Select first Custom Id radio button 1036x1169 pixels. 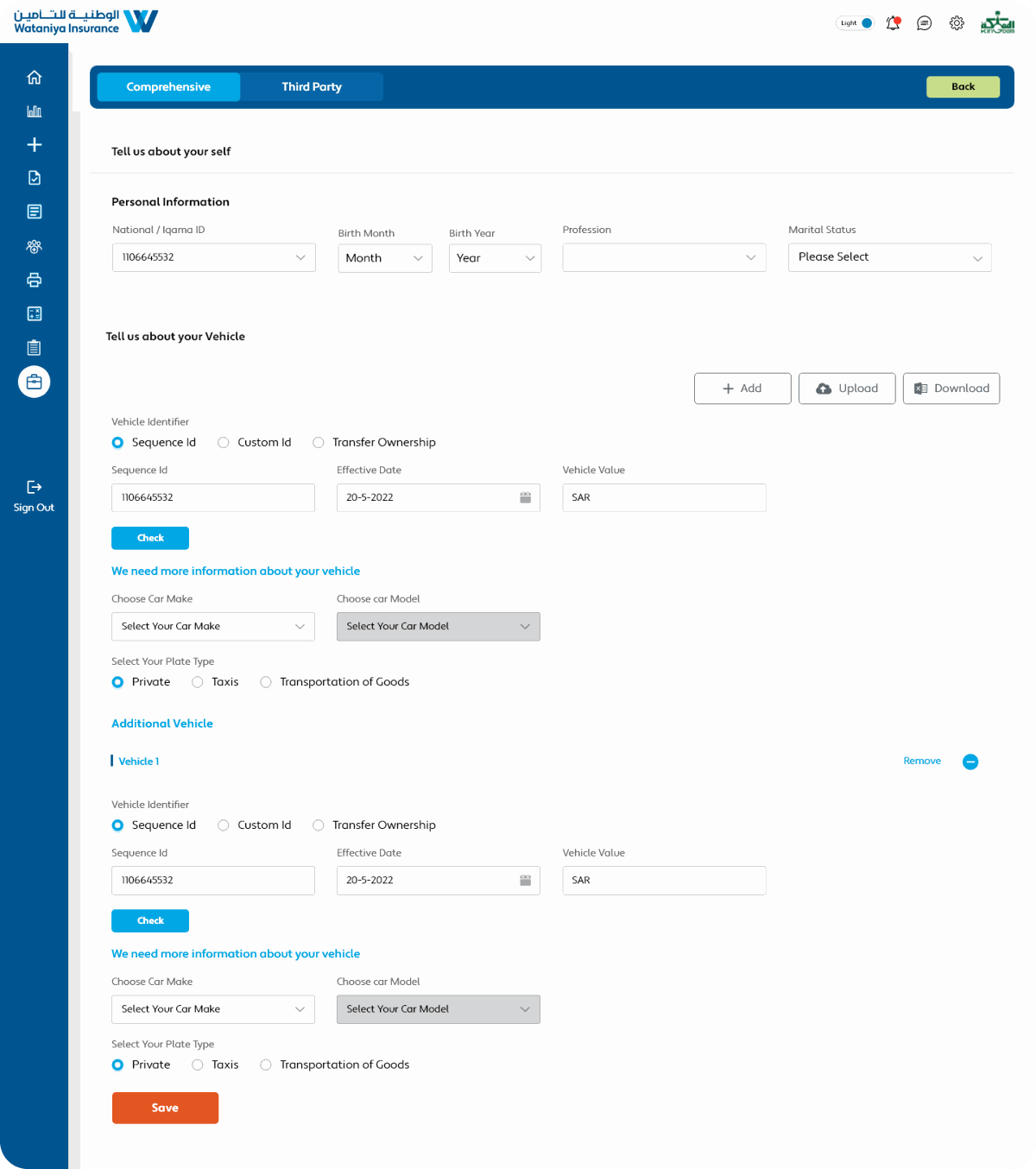pyautogui.click(x=223, y=443)
